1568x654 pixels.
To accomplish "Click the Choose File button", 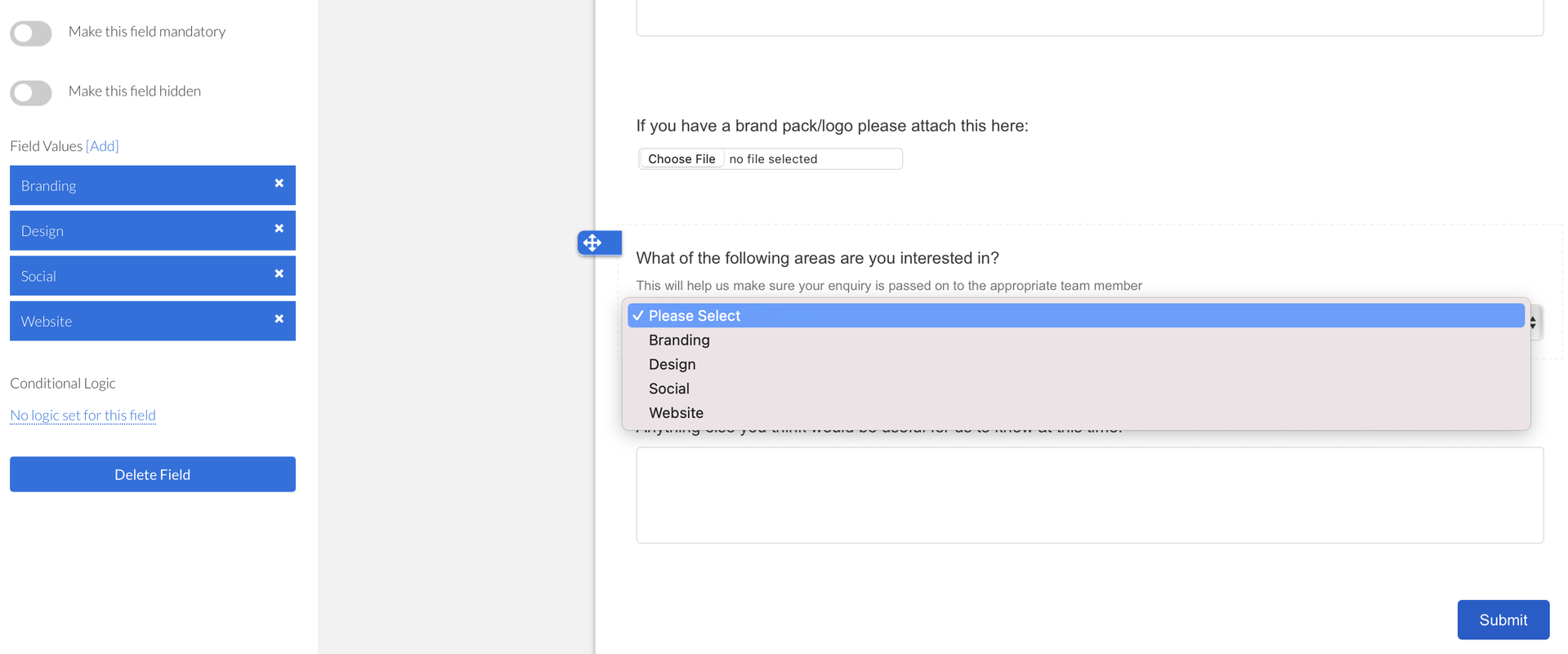I will [x=681, y=159].
